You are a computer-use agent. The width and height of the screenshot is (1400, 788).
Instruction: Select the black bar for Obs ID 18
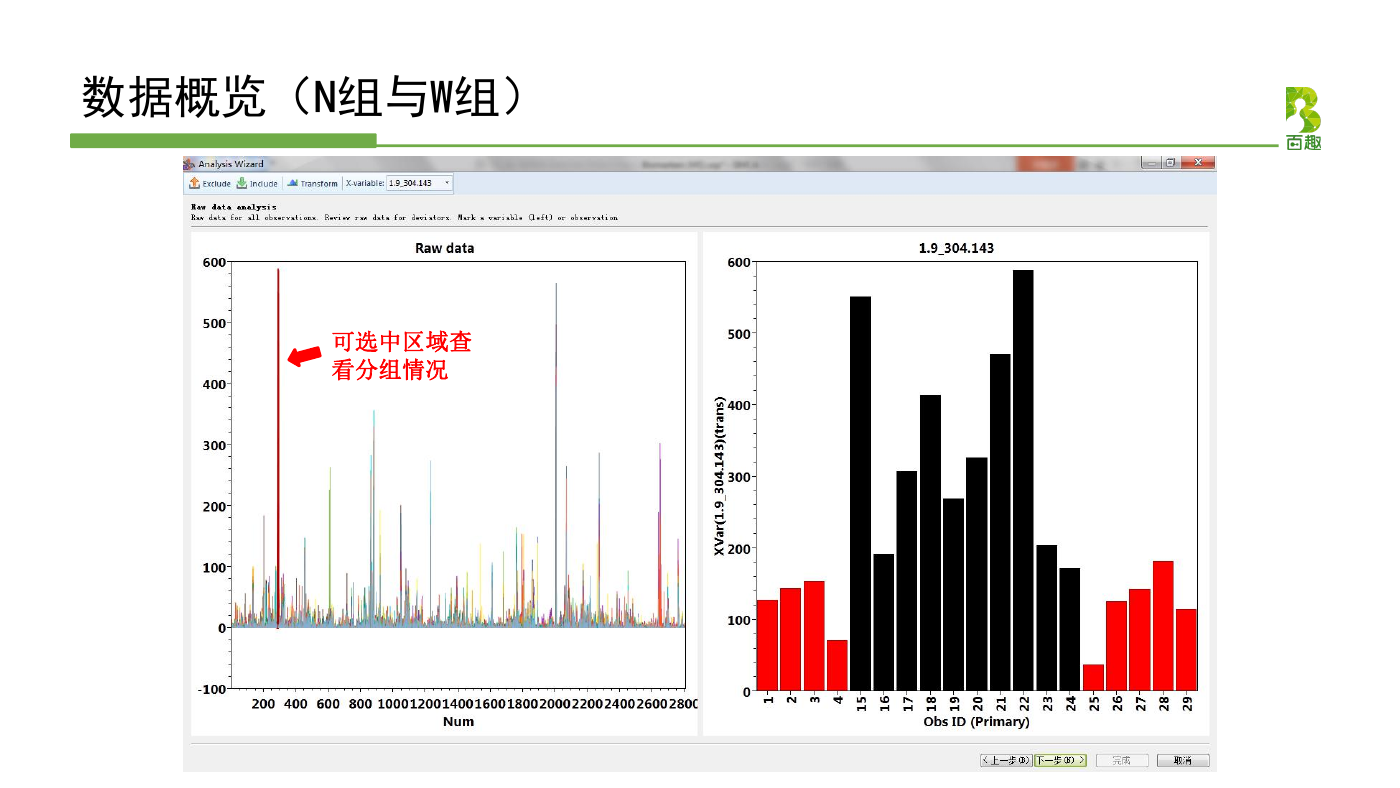pyautogui.click(x=930, y=543)
